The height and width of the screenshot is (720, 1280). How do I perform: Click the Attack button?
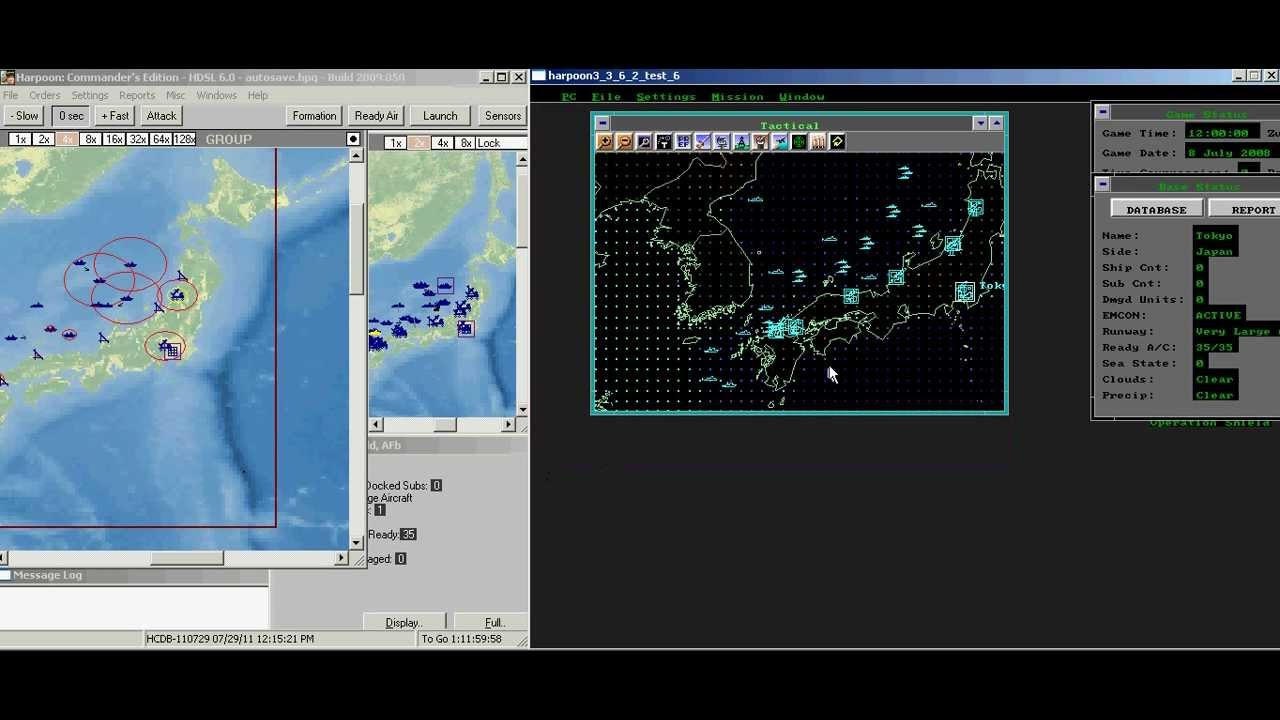[x=161, y=116]
